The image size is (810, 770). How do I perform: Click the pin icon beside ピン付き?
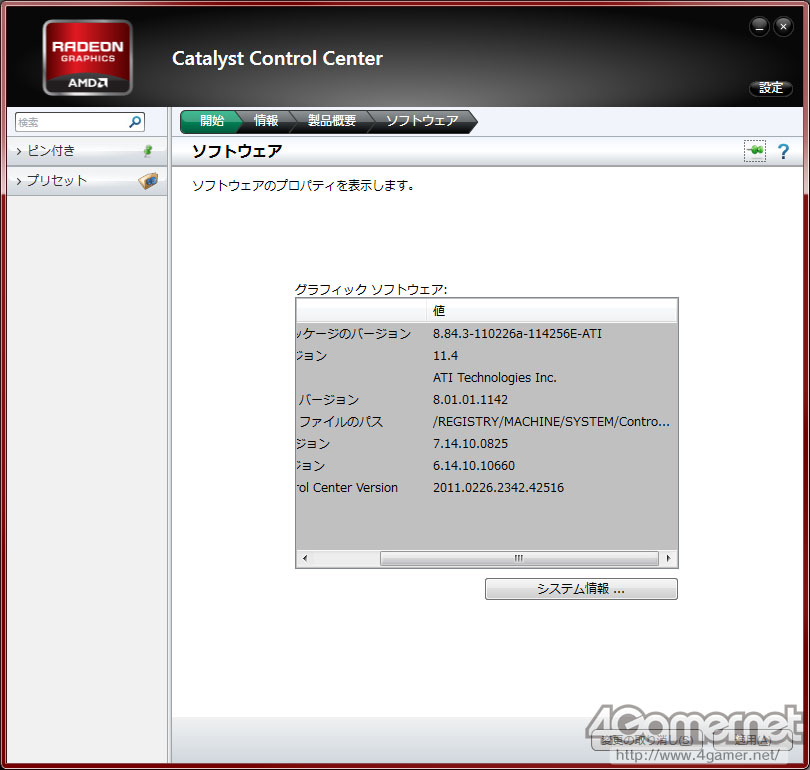click(148, 151)
